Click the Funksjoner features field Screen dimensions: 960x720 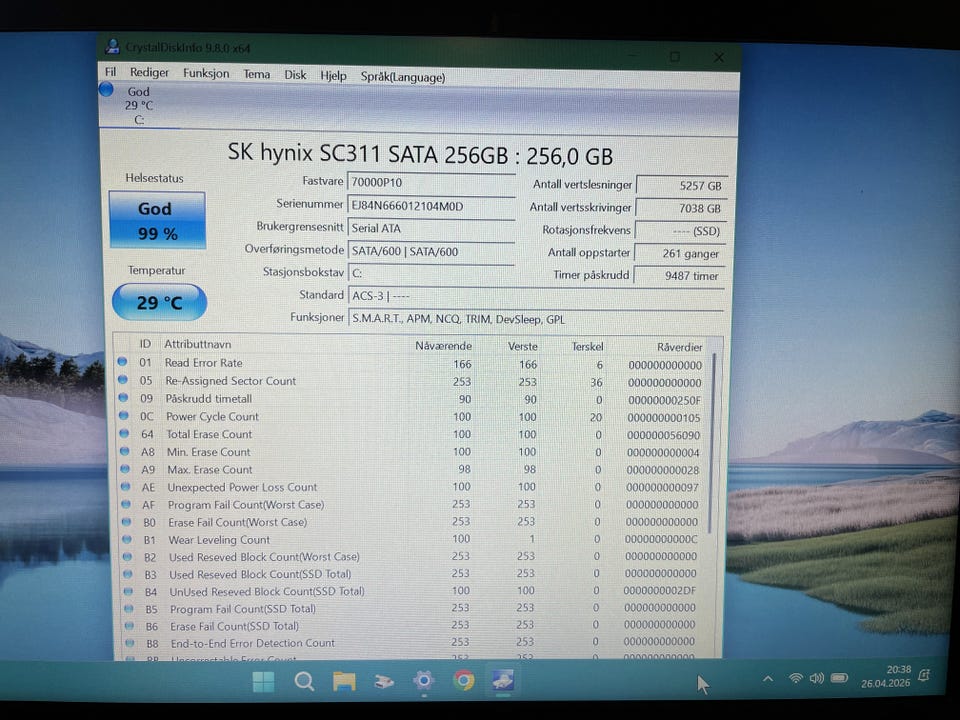click(x=536, y=319)
